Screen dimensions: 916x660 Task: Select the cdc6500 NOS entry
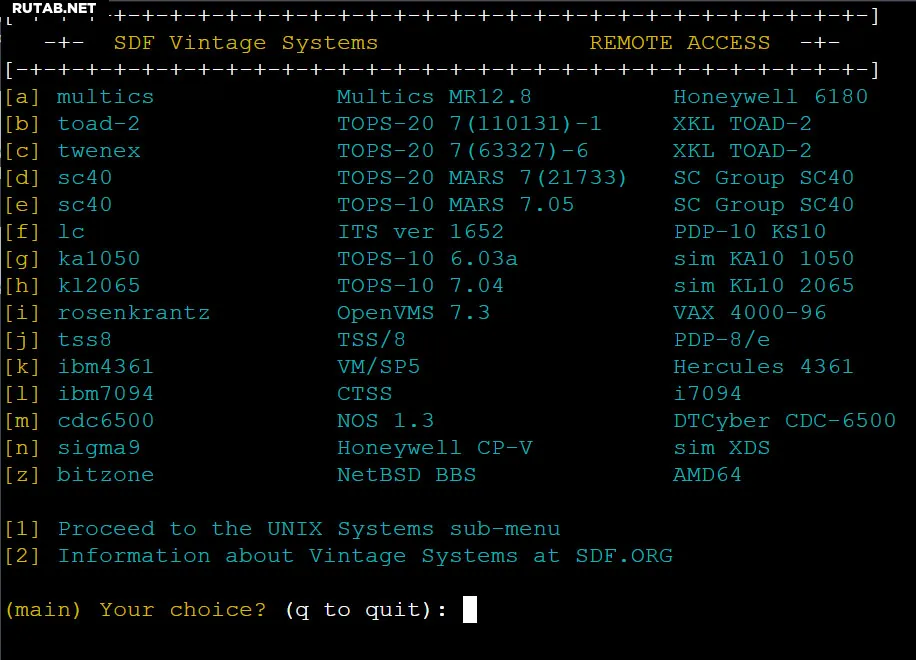[x=105, y=421]
